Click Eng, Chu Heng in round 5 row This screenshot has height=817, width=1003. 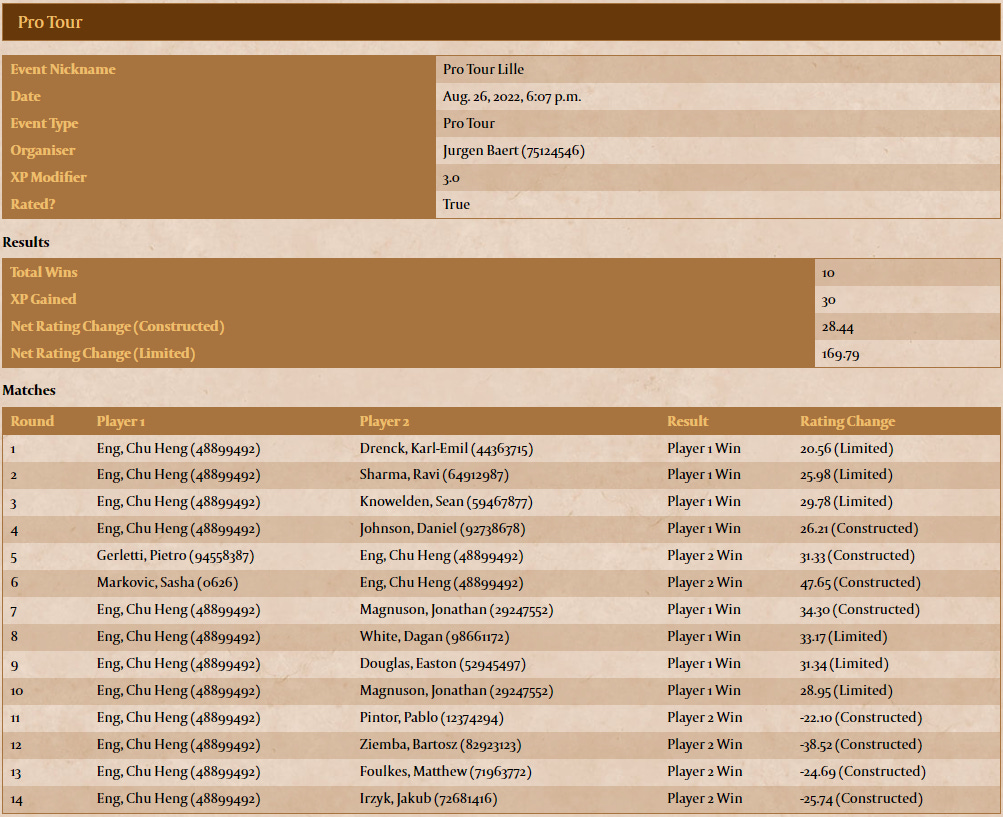441,555
